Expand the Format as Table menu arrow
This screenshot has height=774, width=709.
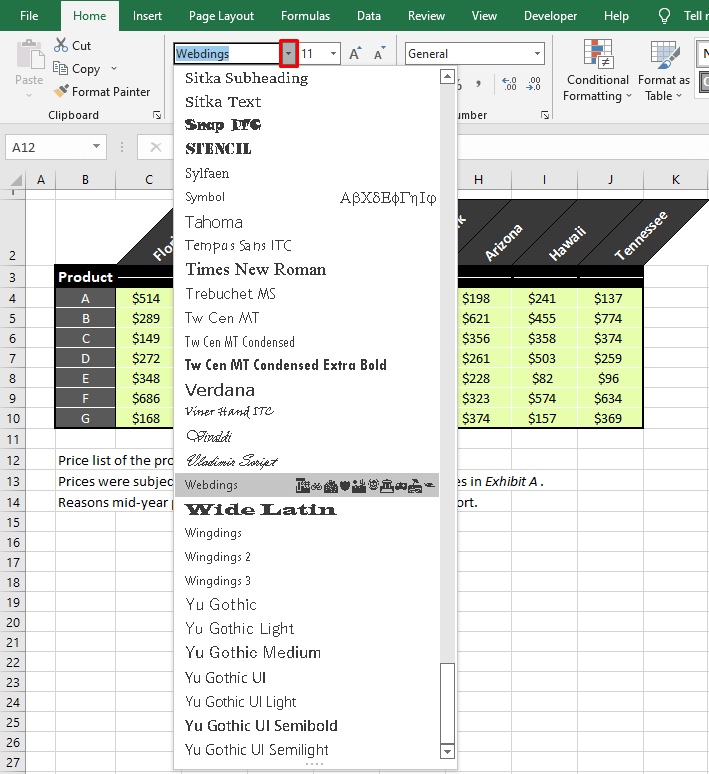point(679,96)
